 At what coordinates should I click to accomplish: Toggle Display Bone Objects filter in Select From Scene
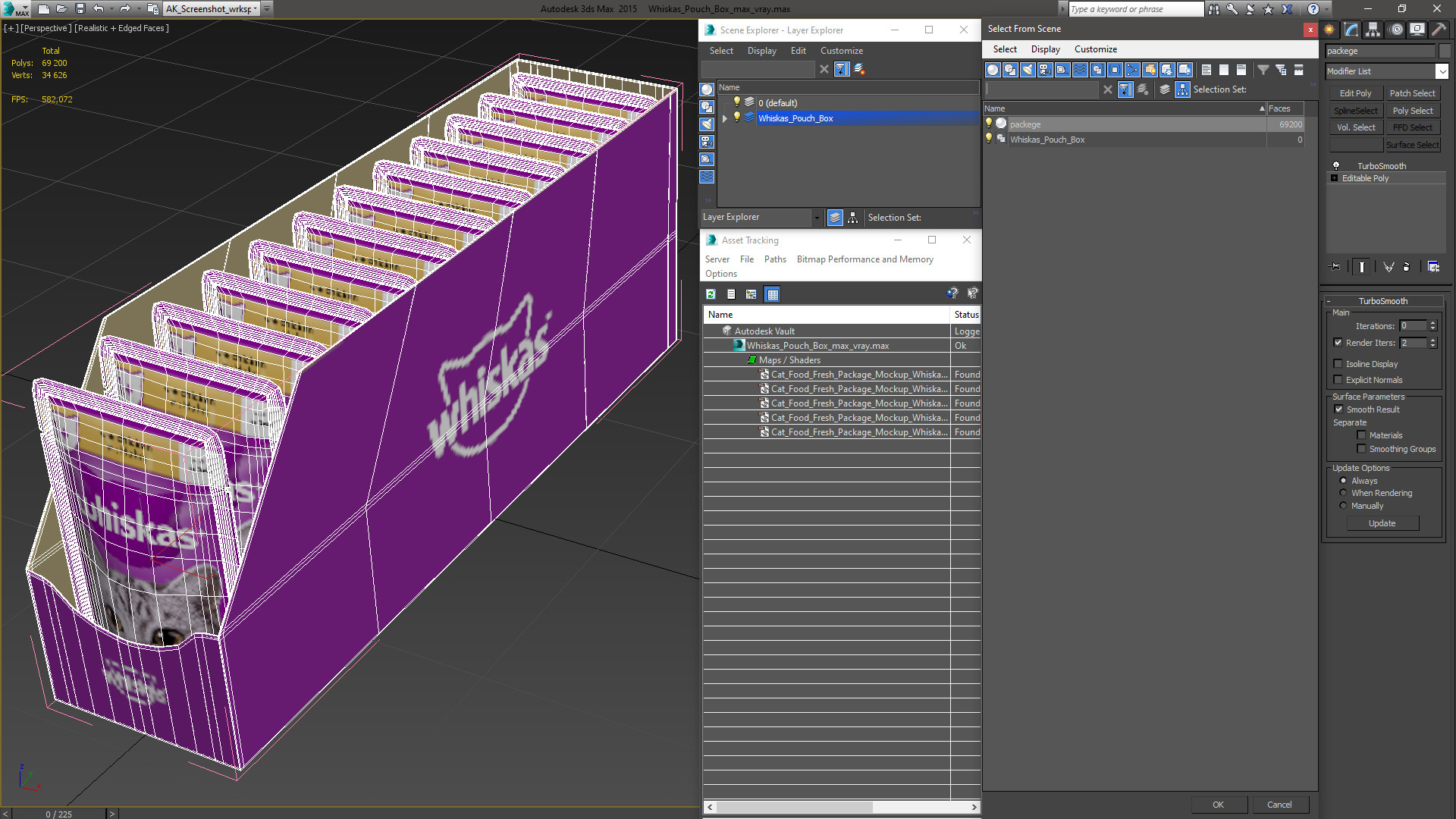pyautogui.click(x=1132, y=70)
